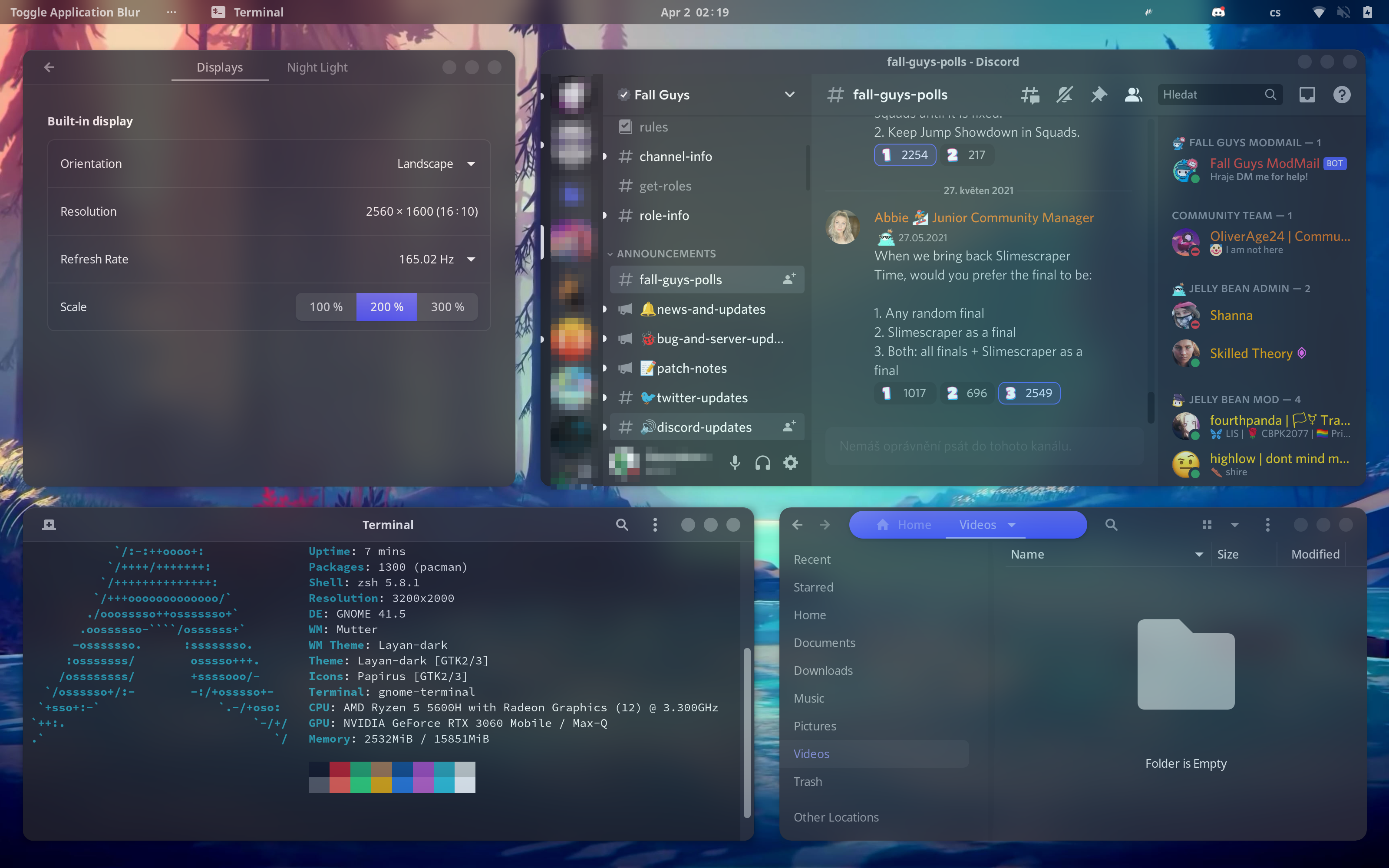Expand the Fall Guys server menu
The height and width of the screenshot is (868, 1389).
pos(789,95)
